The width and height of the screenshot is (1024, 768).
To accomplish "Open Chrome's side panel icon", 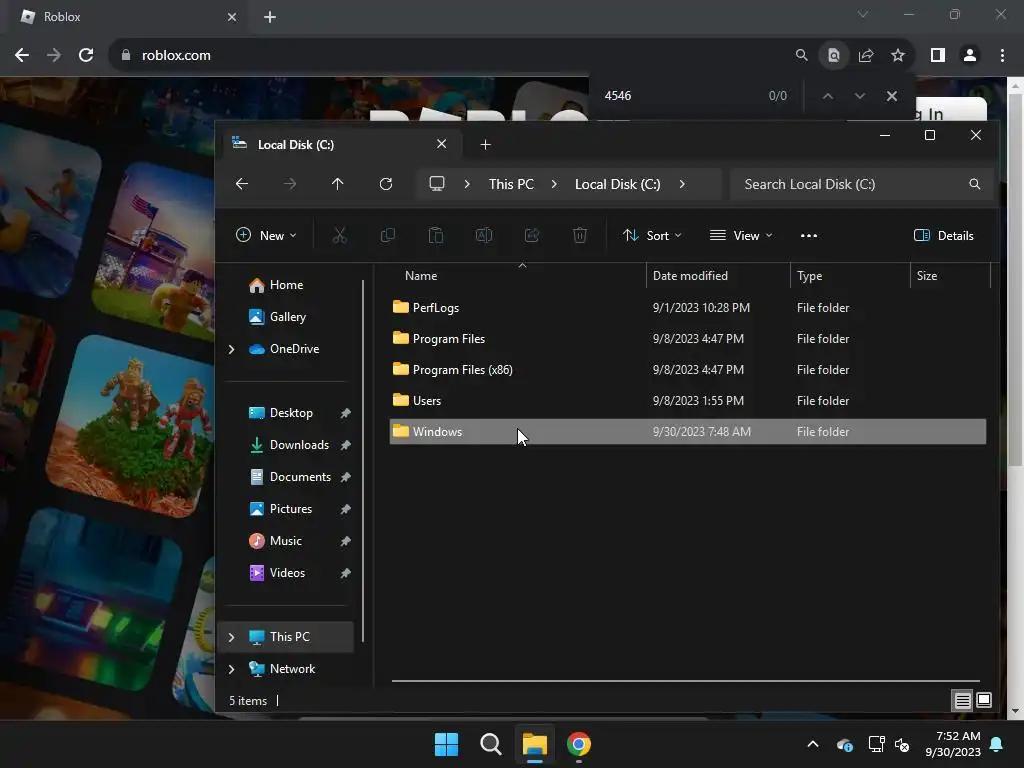I will [x=938, y=56].
